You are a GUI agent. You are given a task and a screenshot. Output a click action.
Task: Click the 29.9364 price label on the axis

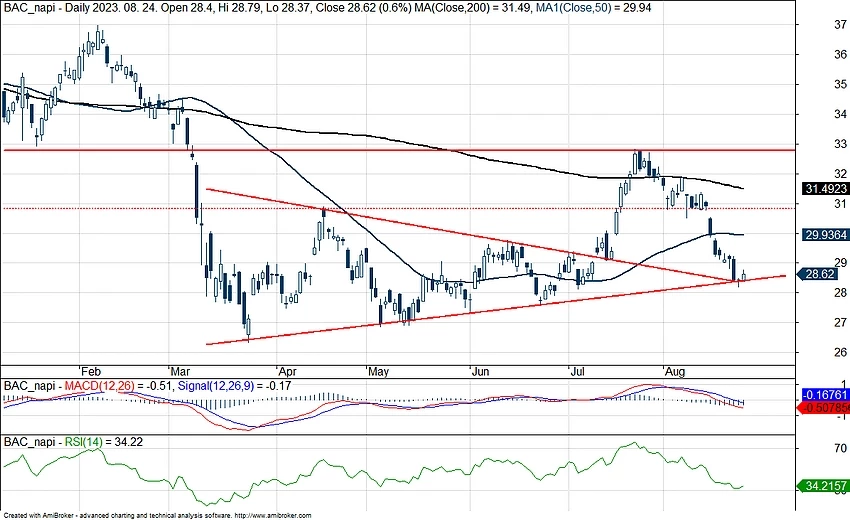pos(826,235)
